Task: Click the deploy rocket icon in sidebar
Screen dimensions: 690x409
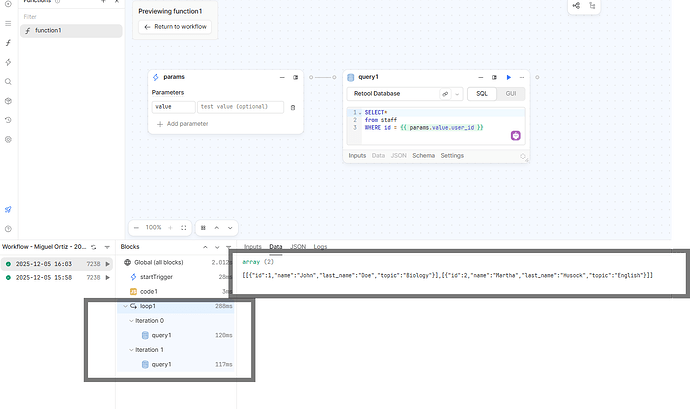Action: 8,209
